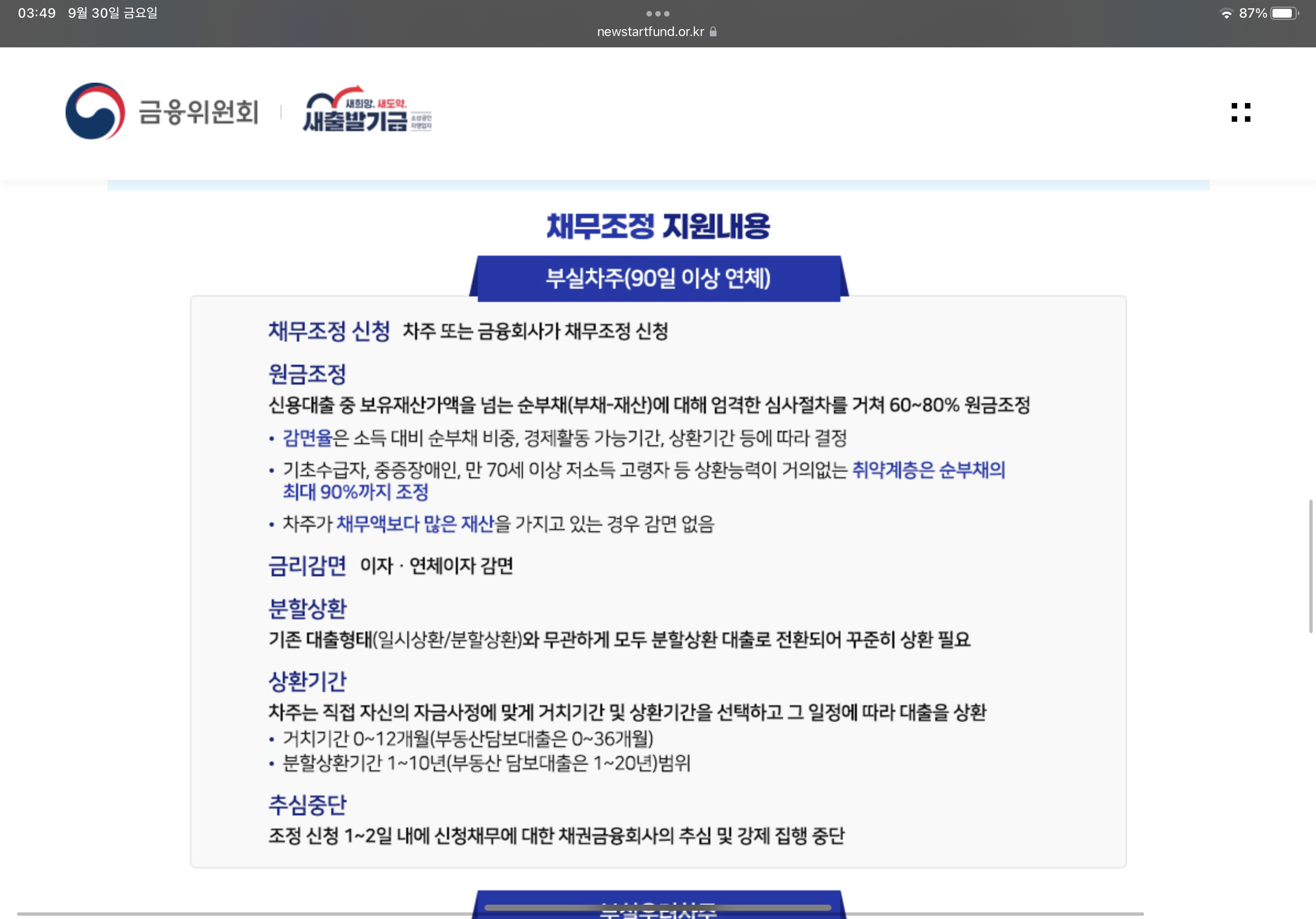Click the 취약계층은 순부채의 highlighted text
This screenshot has width=1316, height=919.
coord(929,470)
